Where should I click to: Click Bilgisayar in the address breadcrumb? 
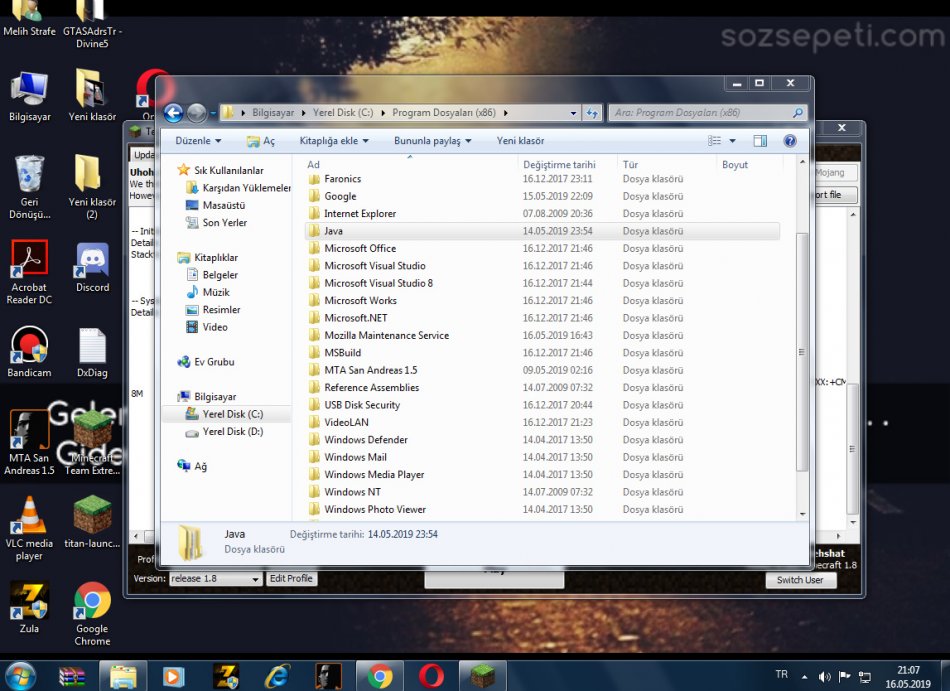pos(273,113)
